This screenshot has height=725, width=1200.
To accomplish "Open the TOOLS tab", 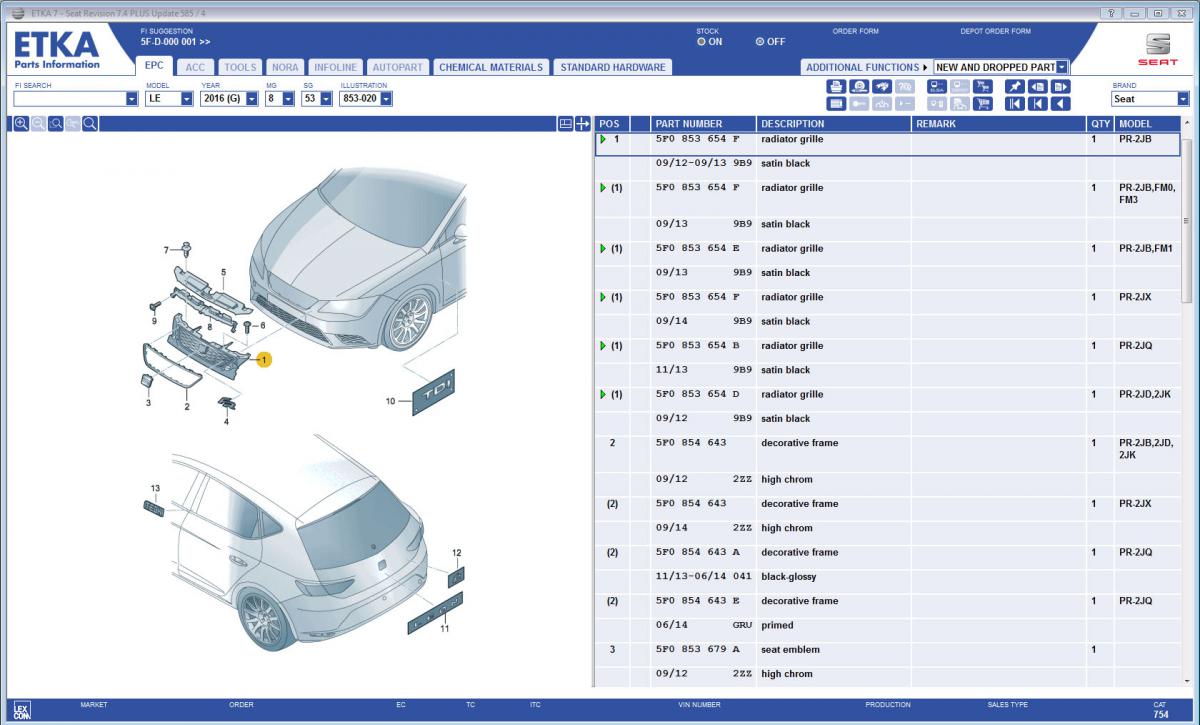I will (x=240, y=67).
